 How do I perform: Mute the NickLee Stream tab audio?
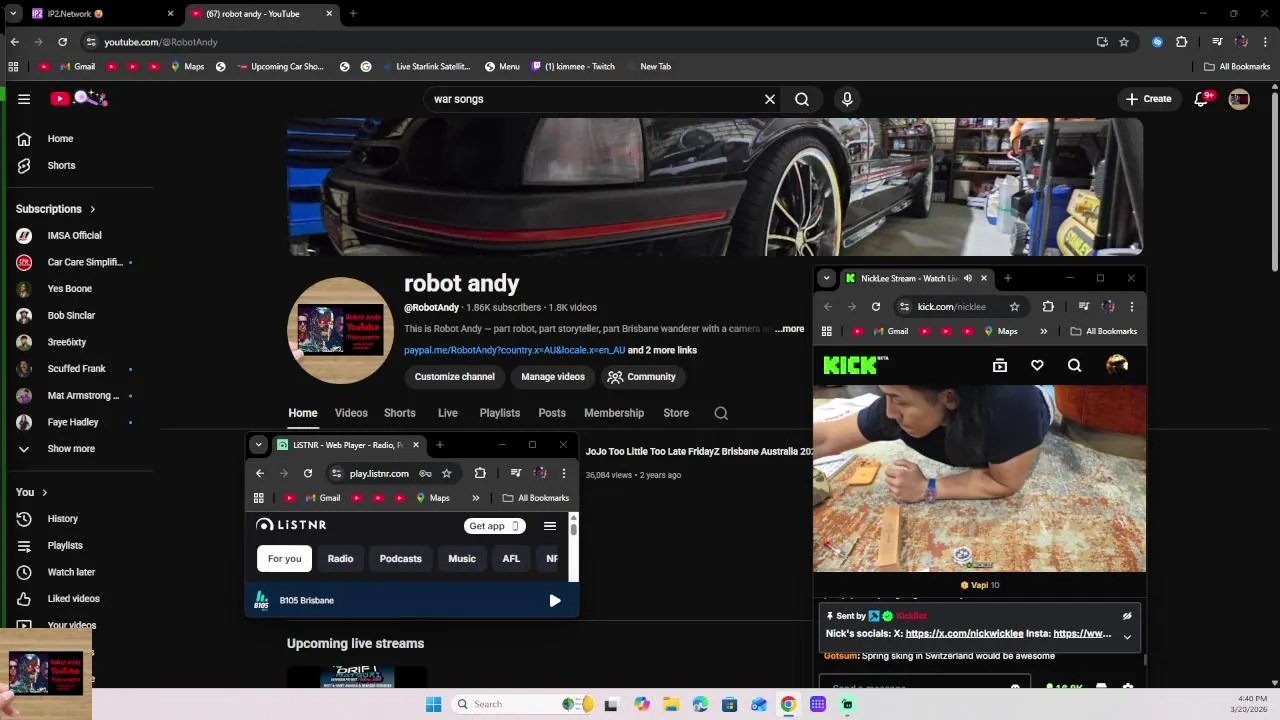point(968,279)
